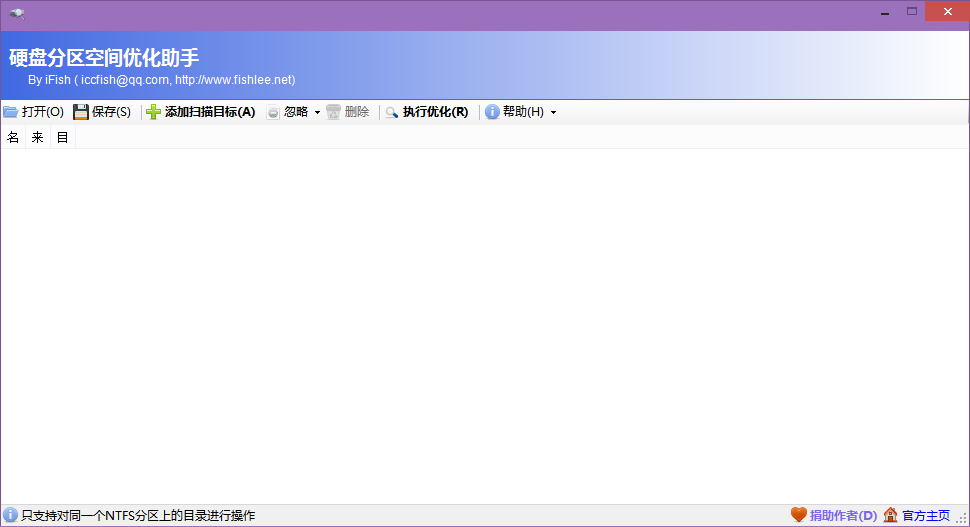Expand the 帮助 dropdown arrow
Viewport: 970px width, 527px height.
pyautogui.click(x=553, y=113)
